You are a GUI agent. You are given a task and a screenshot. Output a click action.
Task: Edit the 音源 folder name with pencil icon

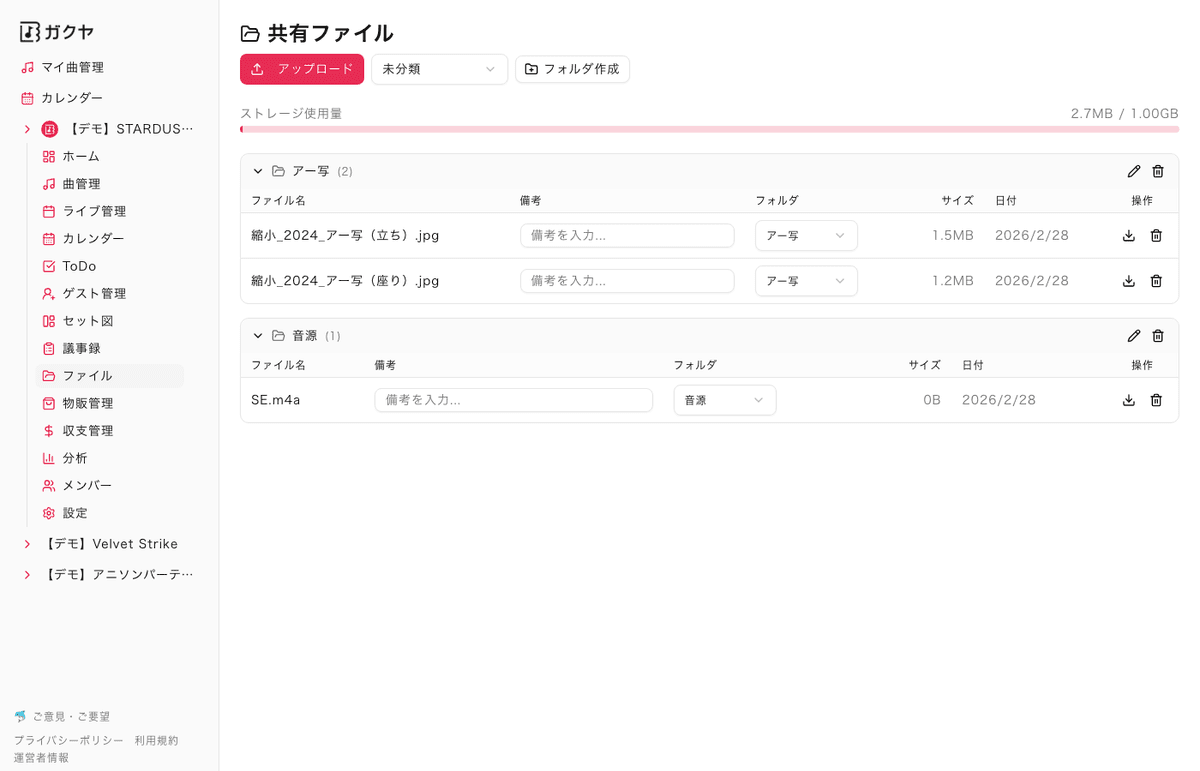coord(1134,336)
